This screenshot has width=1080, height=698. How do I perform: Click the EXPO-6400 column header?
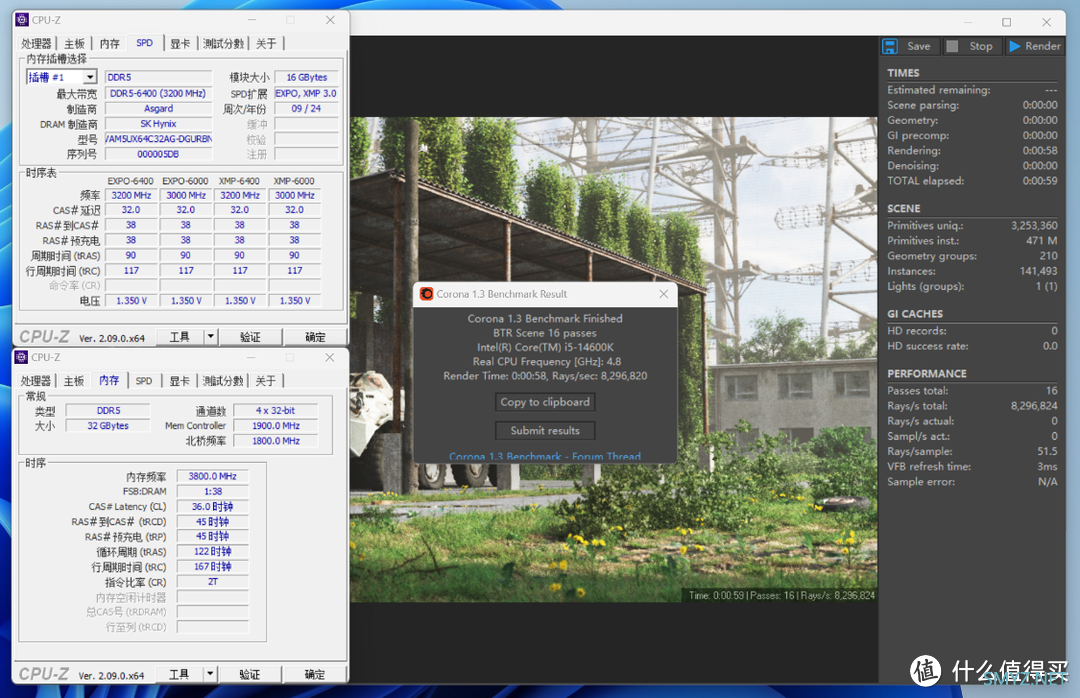[131, 181]
